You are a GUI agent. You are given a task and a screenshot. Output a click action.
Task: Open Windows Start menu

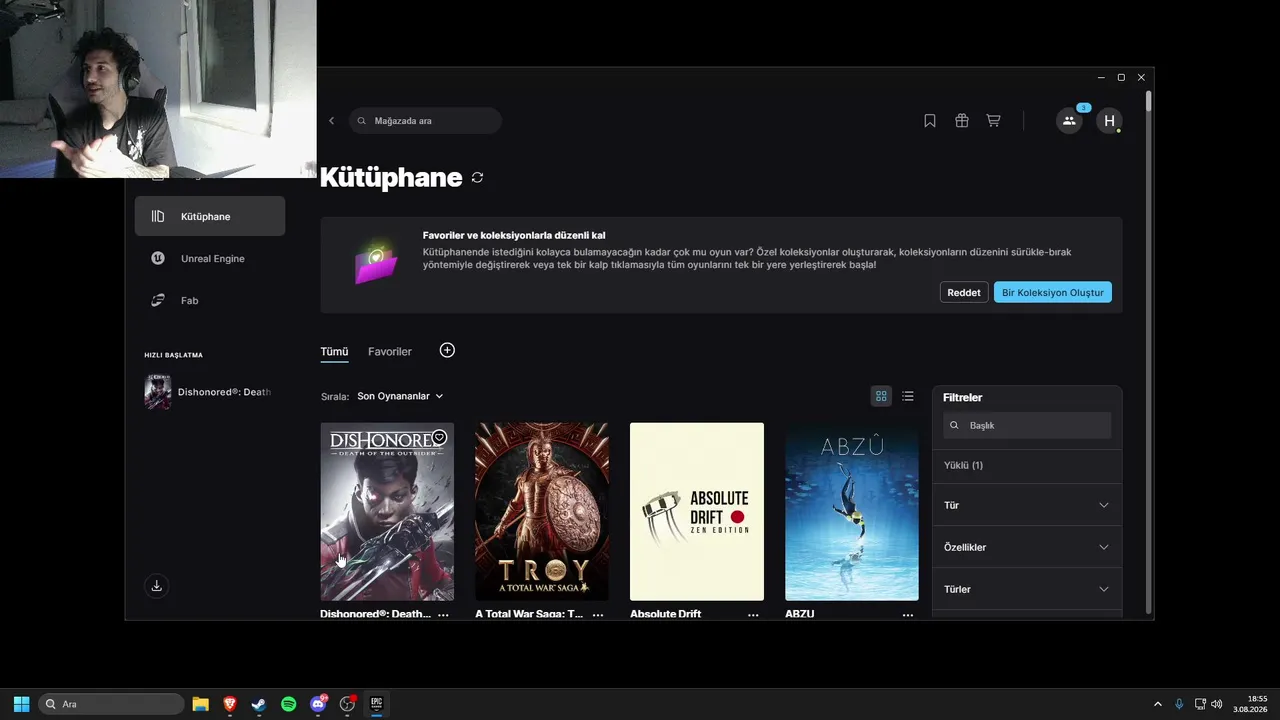[x=21, y=704]
